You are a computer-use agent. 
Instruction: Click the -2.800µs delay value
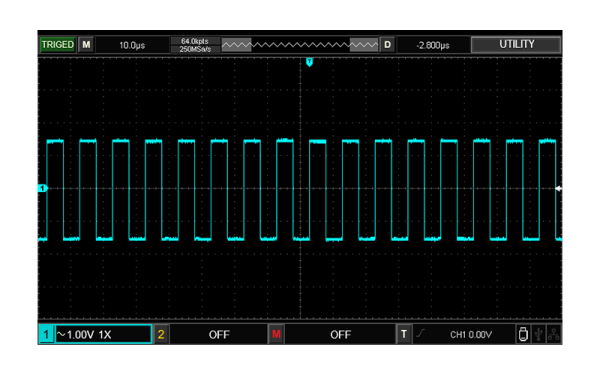pos(433,45)
